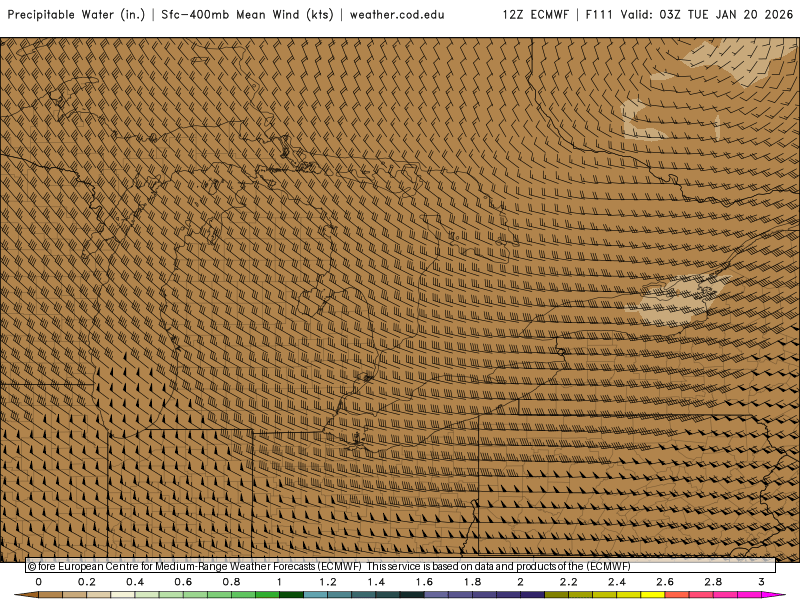Click the '0' colorbar tick label
Image resolution: width=800 pixels, height=600 pixels.
tap(39, 582)
